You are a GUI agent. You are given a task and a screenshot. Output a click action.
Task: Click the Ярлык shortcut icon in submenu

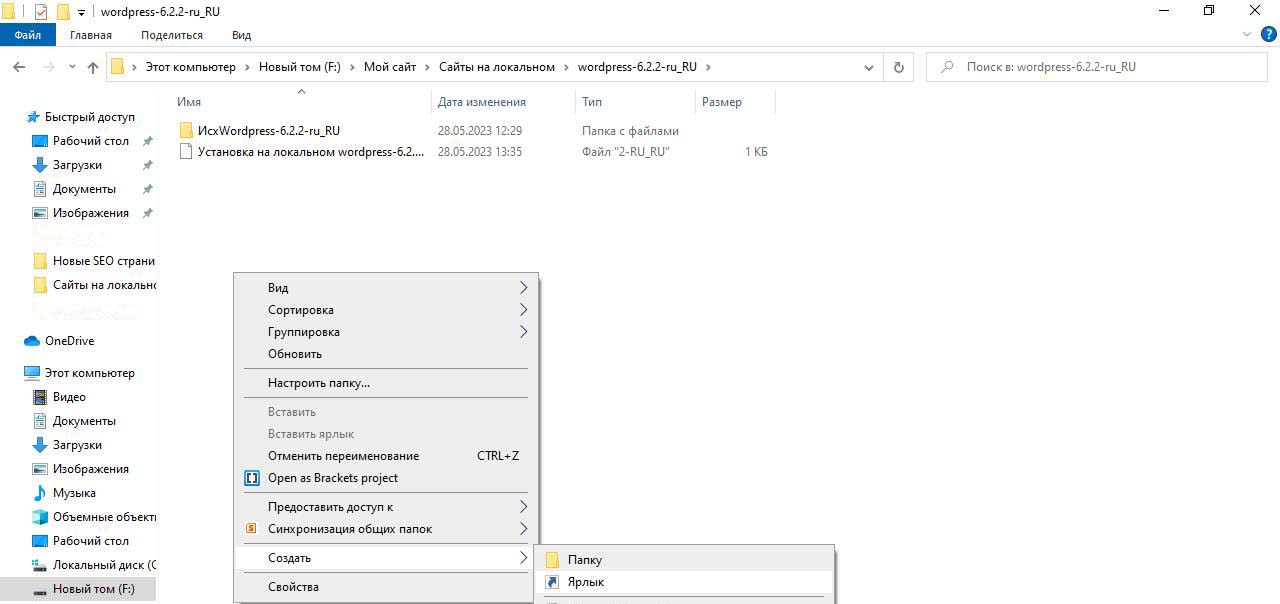pyautogui.click(x=552, y=582)
